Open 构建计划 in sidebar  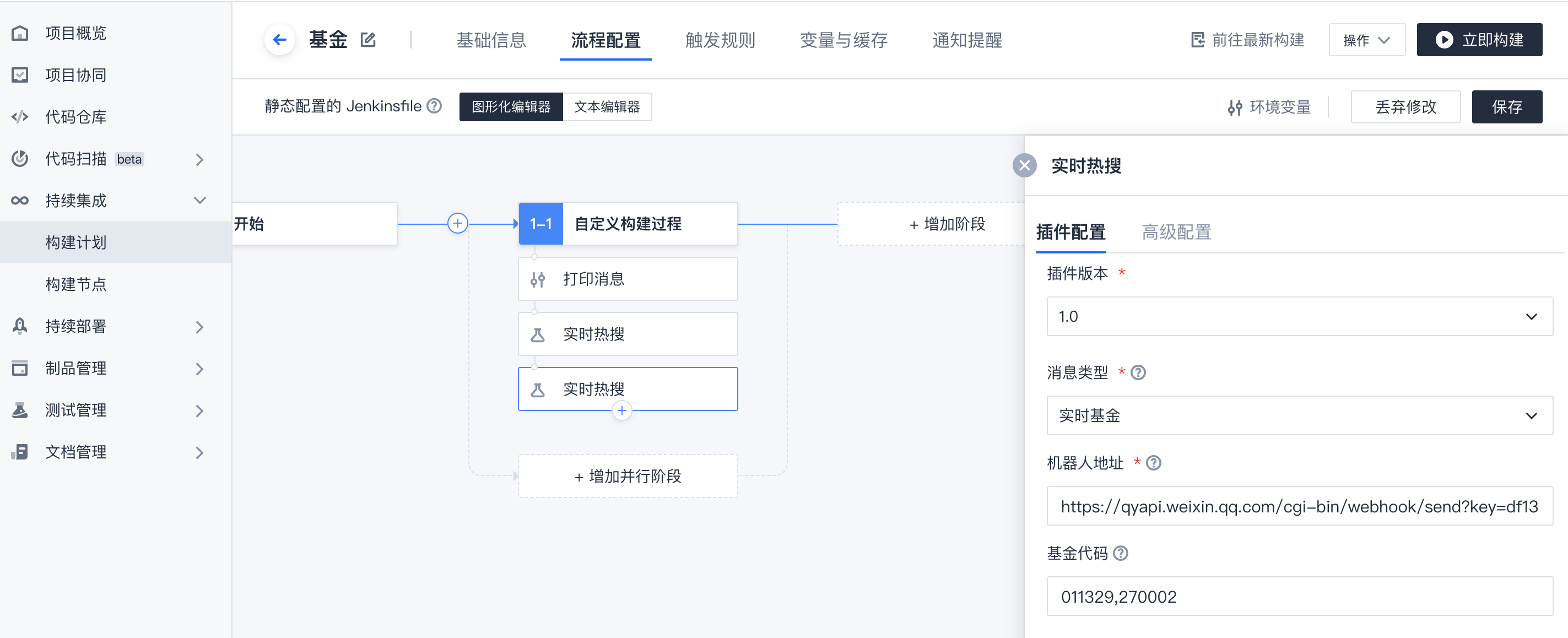(116, 242)
